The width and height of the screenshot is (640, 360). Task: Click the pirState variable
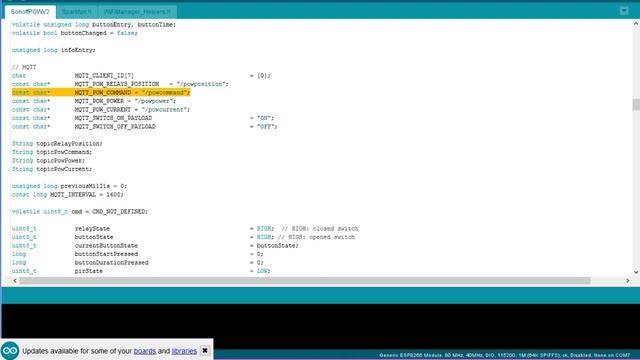[89, 271]
